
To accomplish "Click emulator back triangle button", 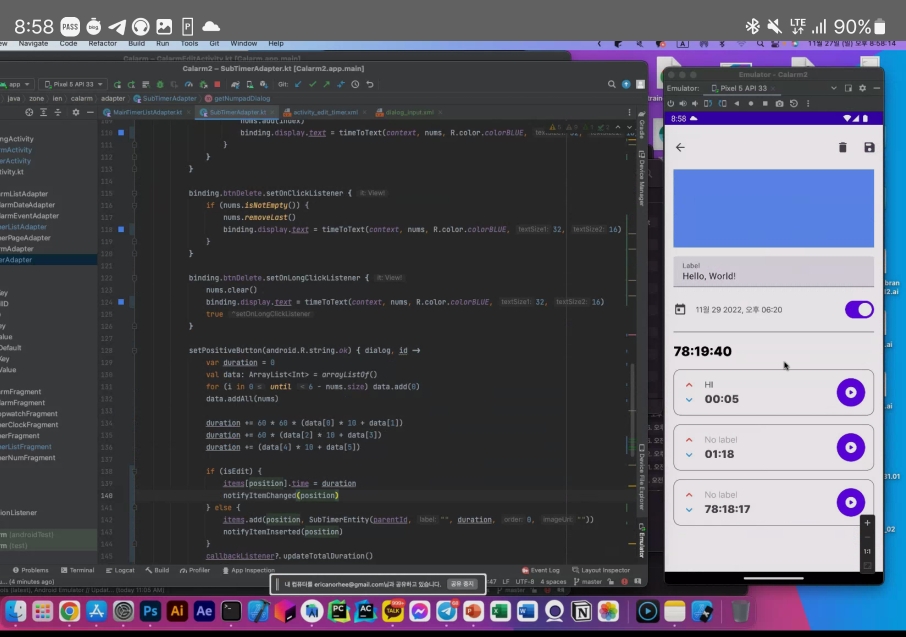I will pos(737,103).
